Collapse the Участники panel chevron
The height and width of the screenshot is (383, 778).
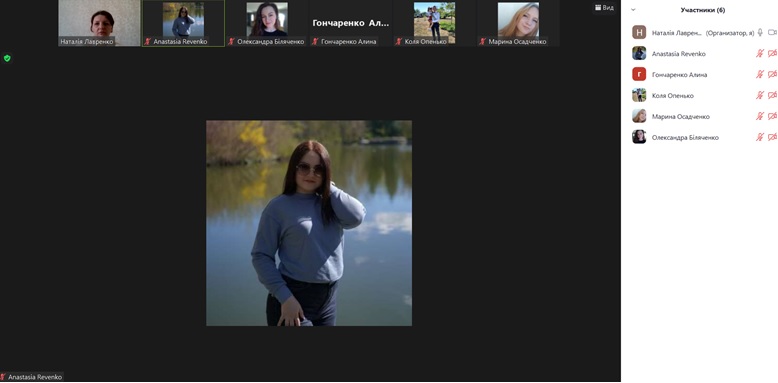[633, 10]
